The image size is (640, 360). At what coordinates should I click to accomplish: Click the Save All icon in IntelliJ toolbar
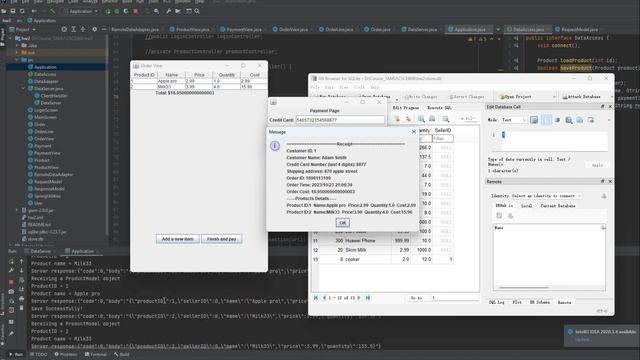[x=13, y=11]
